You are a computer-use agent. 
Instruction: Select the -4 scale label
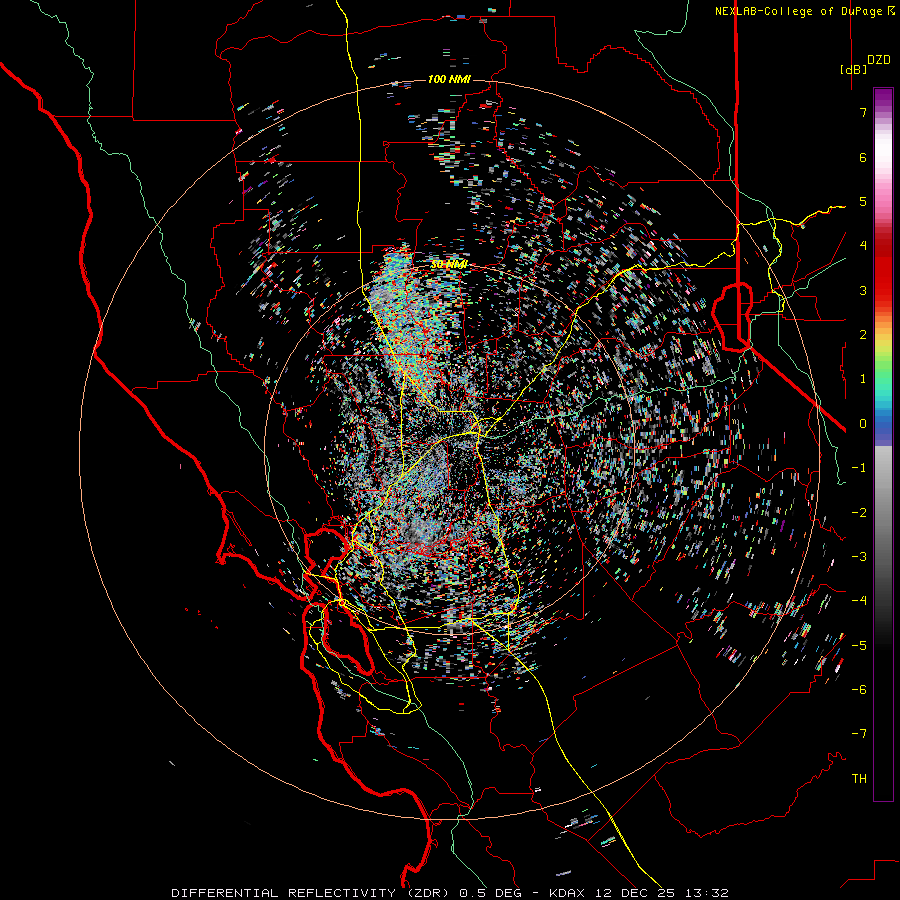click(859, 601)
